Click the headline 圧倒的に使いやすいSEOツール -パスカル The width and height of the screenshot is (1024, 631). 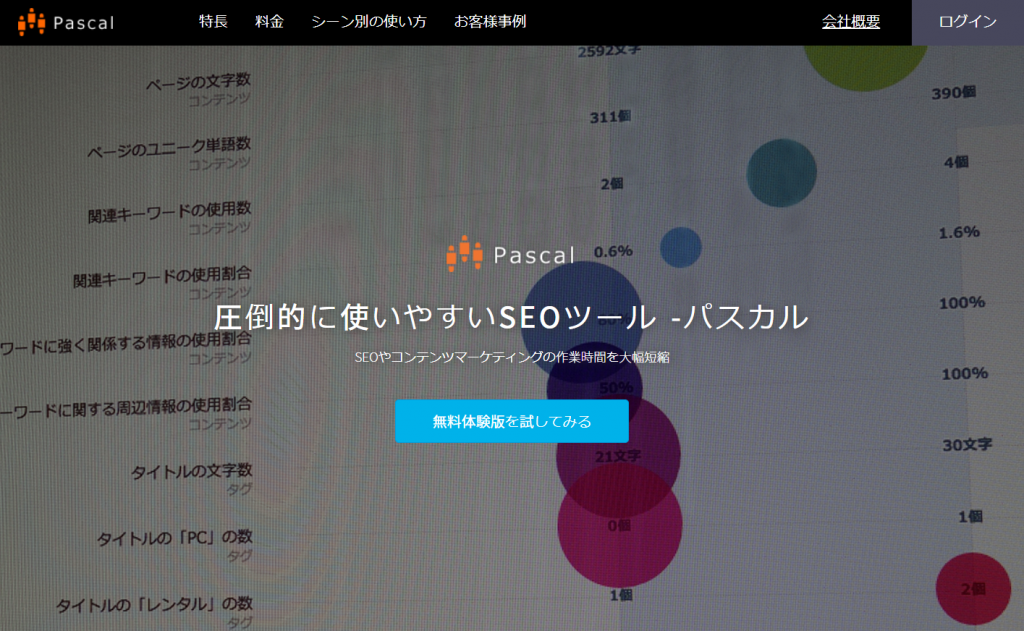[x=511, y=317]
